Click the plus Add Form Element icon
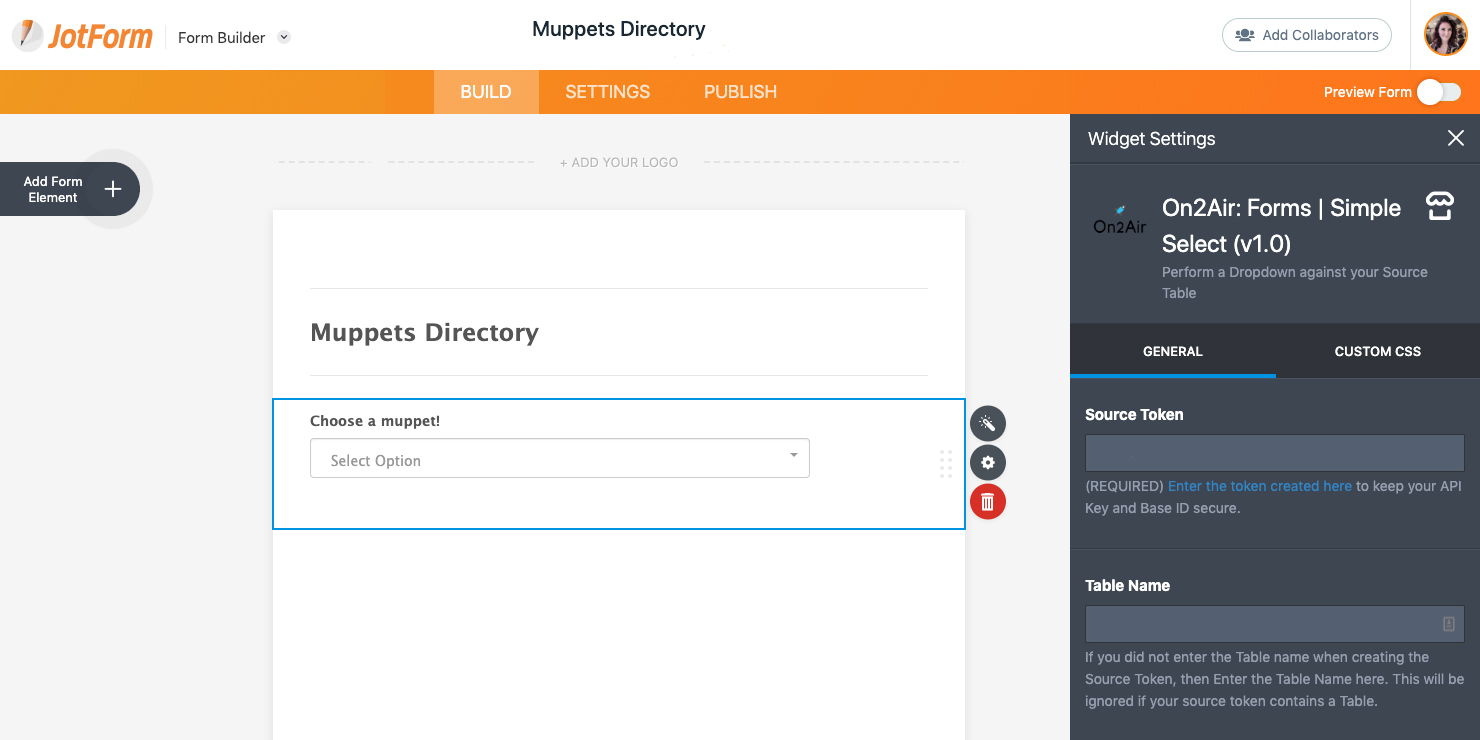 [x=113, y=189]
